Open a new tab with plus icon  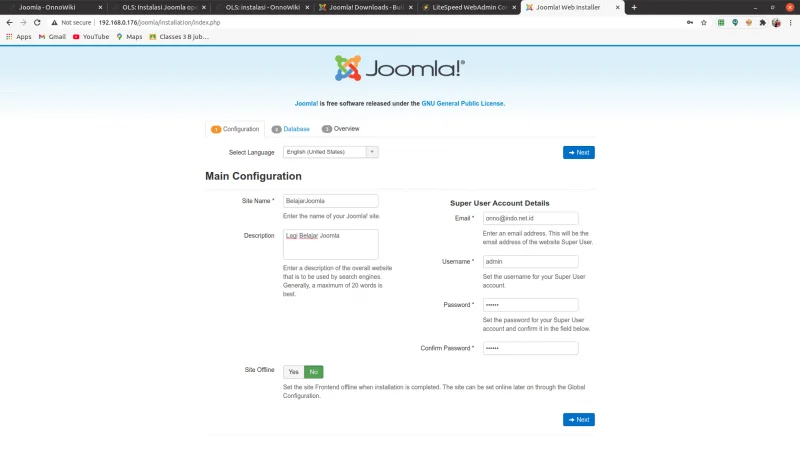634,7
